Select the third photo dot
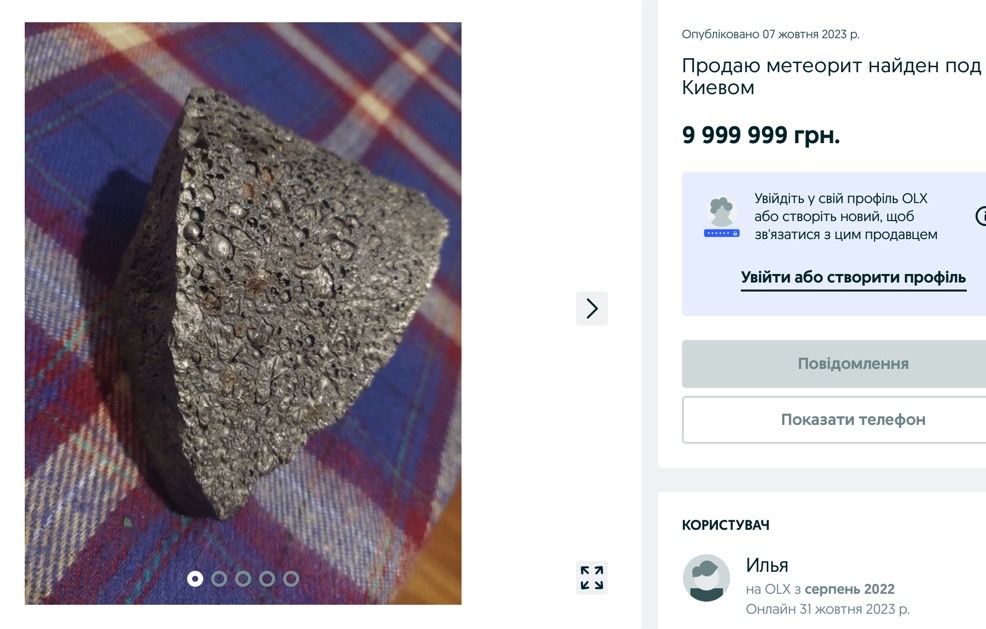Screen dimensions: 986x629 click(x=244, y=578)
